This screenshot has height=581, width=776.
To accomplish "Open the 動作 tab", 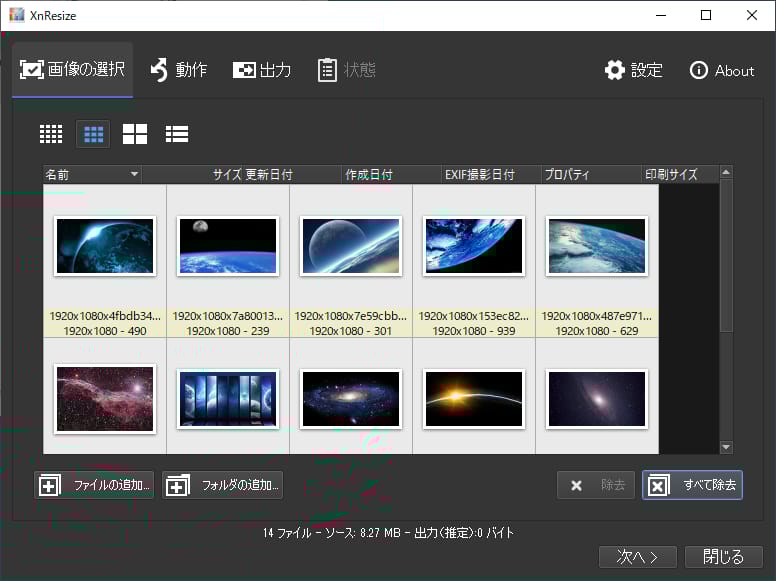I will click(179, 70).
